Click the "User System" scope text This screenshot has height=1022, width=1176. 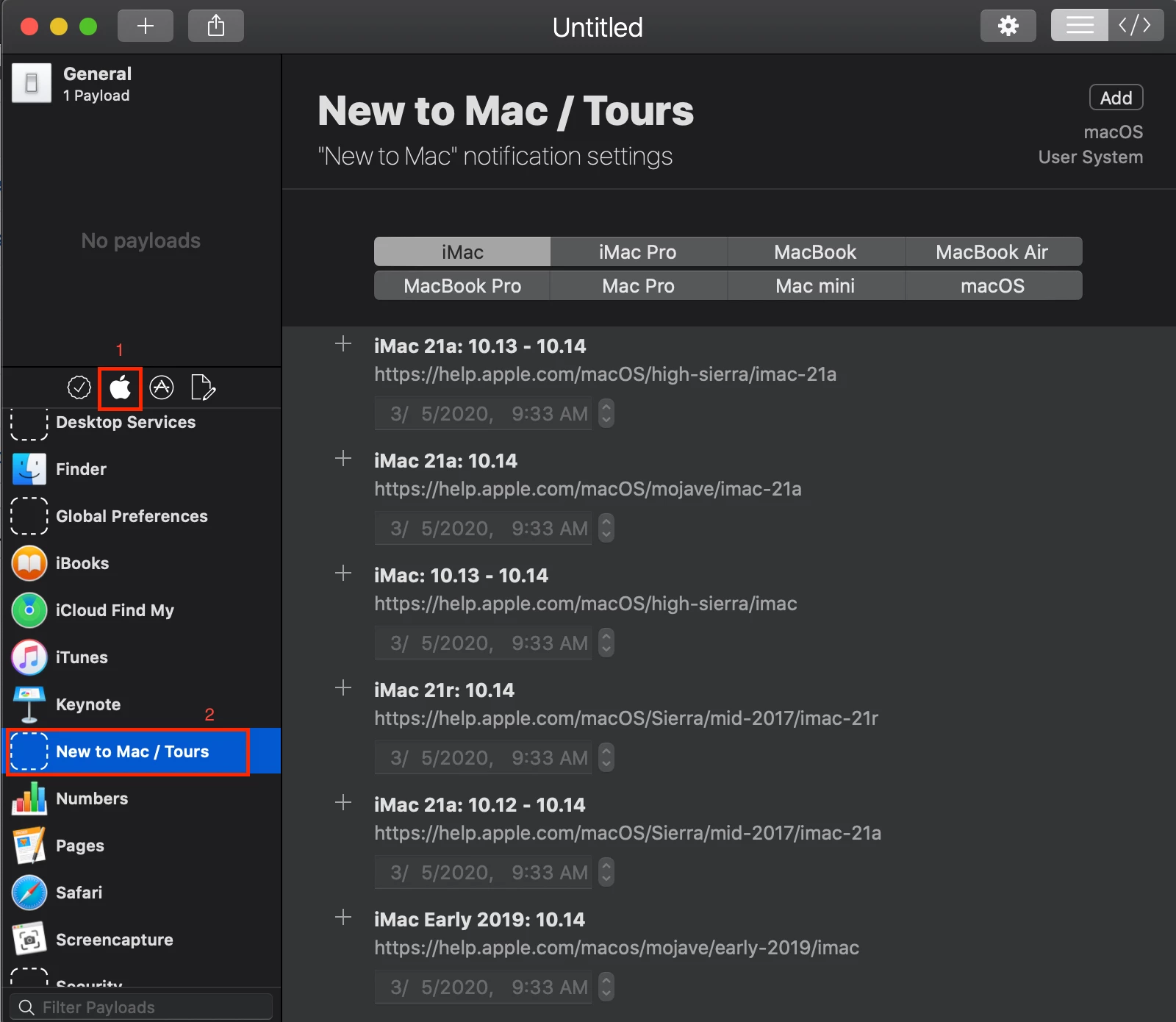pos(1091,157)
